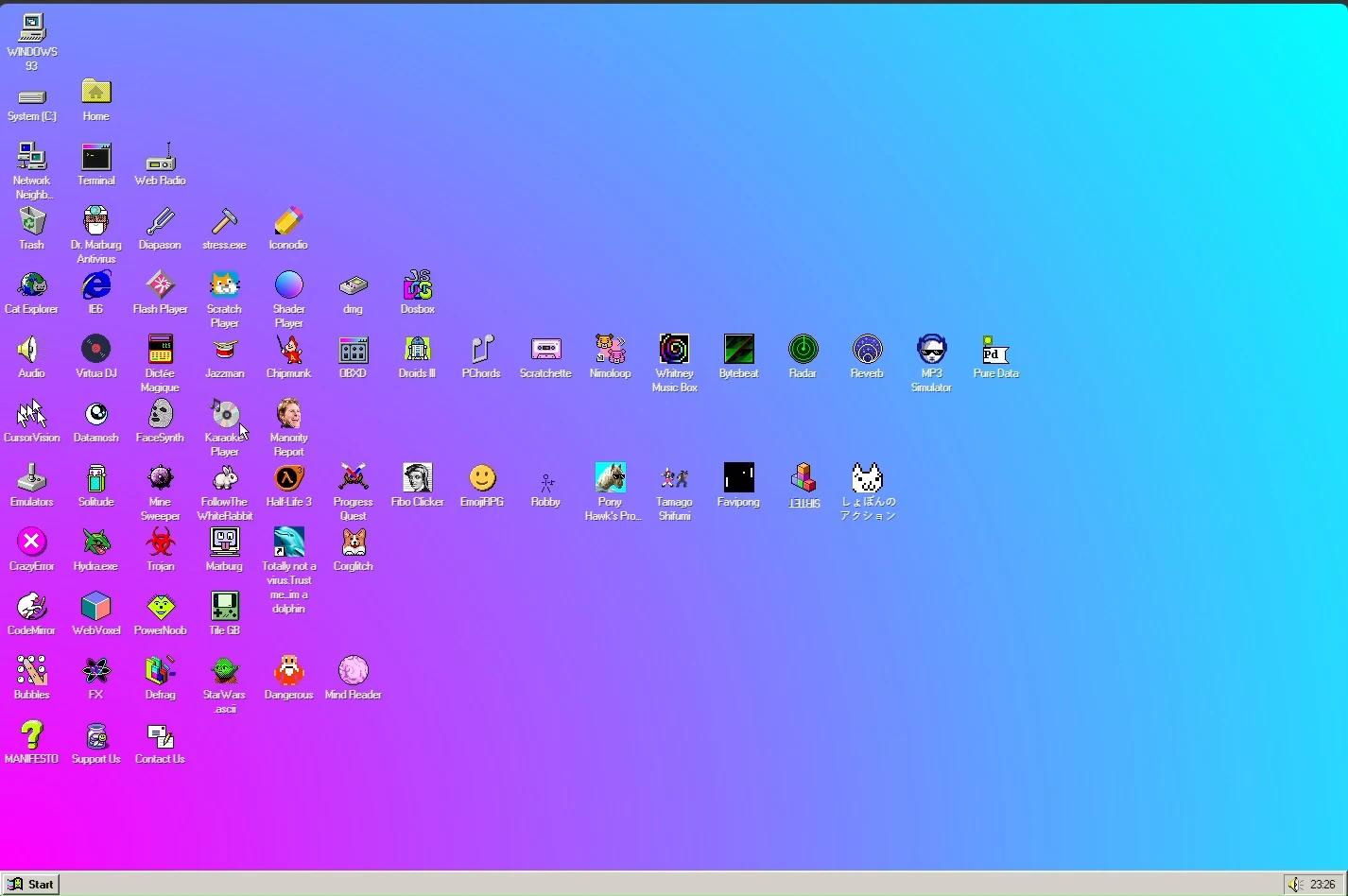
Task: Launch FollowTheWhiteRabbit icon
Action: (224, 478)
